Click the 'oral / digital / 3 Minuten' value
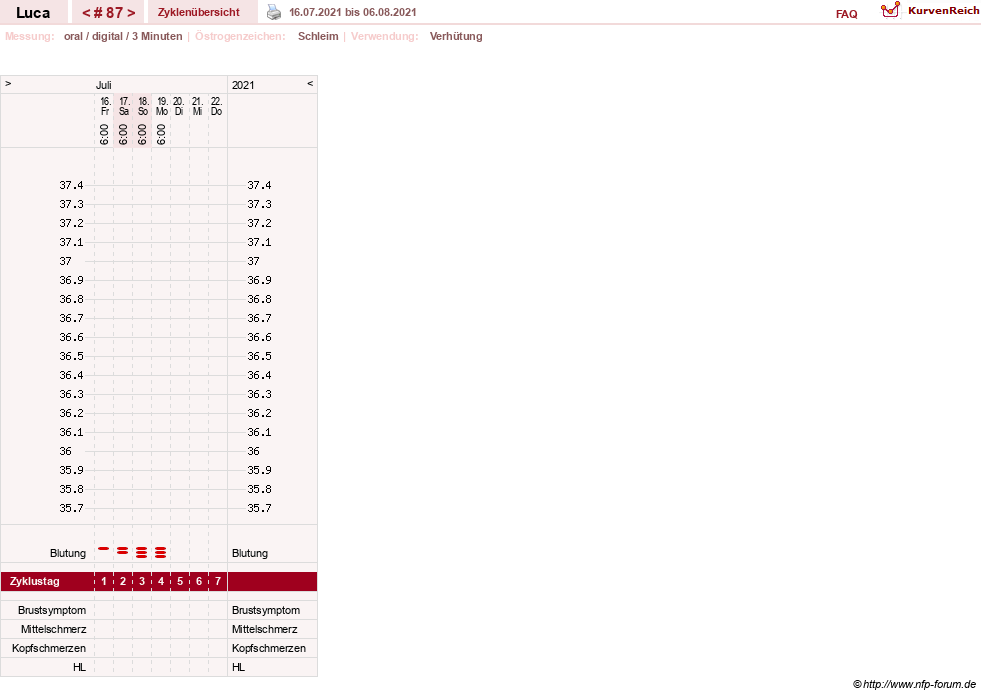The height and width of the screenshot is (696, 981). coord(123,36)
